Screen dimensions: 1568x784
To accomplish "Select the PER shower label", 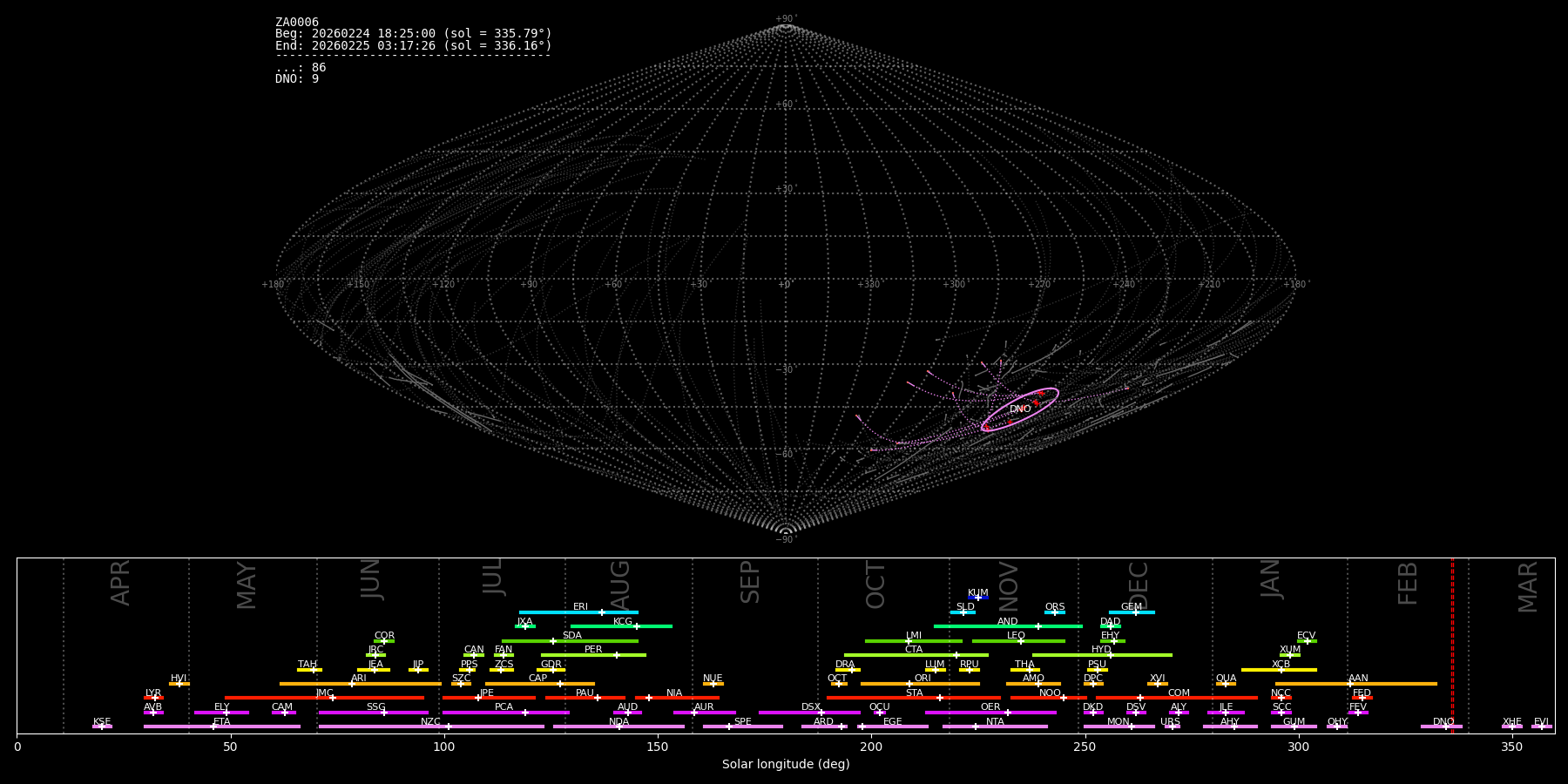I will click(x=593, y=650).
